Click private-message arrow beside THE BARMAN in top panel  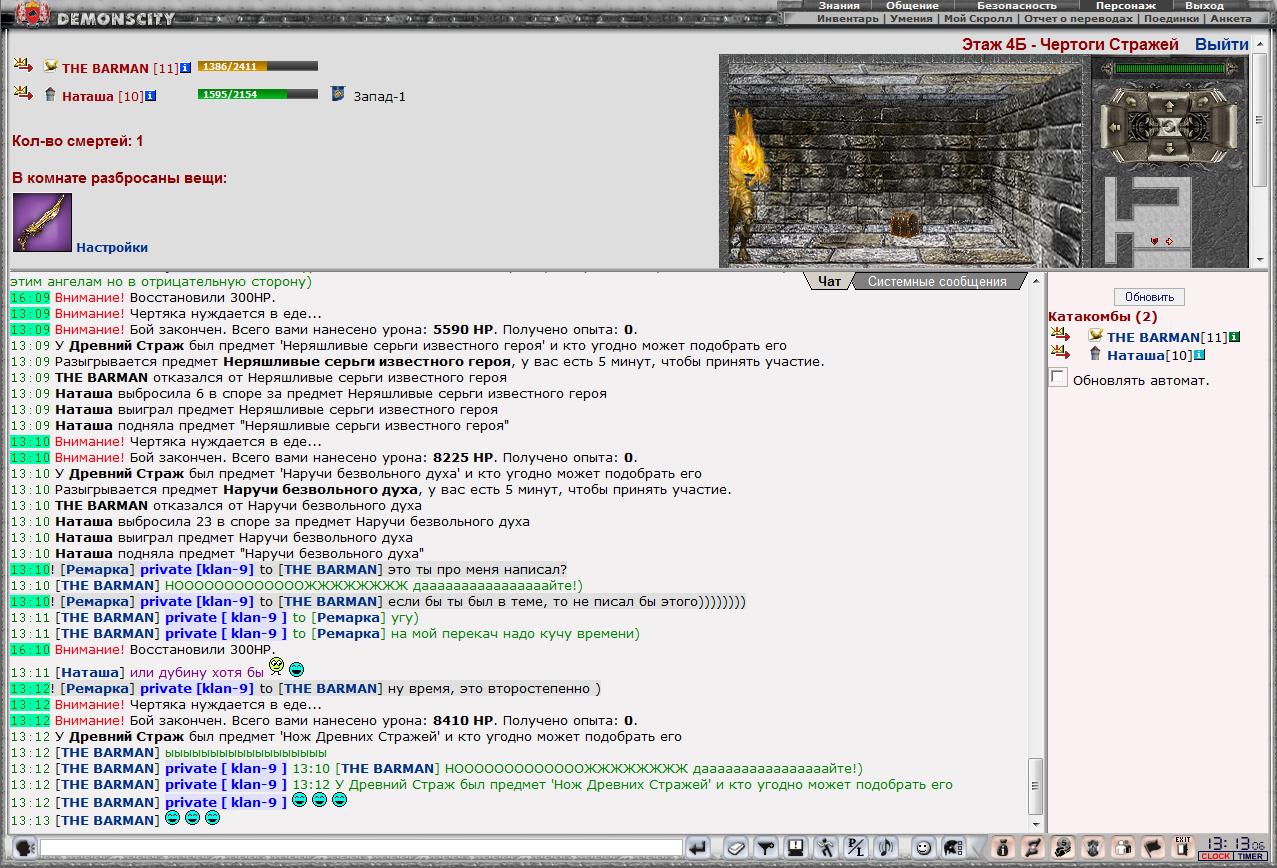coord(23,65)
